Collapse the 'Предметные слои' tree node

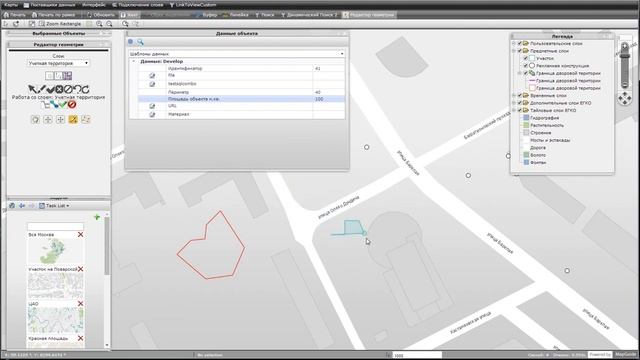tap(514, 51)
